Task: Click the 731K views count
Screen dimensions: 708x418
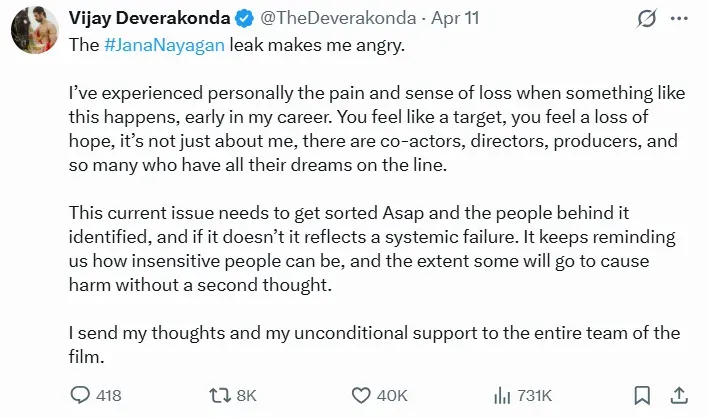Action: (535, 396)
